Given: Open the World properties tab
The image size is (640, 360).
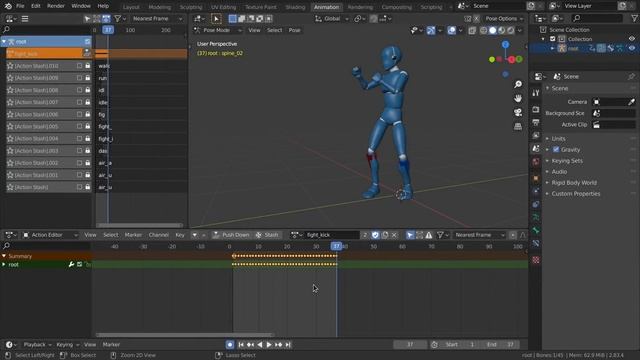Looking at the screenshot, I should (536, 162).
